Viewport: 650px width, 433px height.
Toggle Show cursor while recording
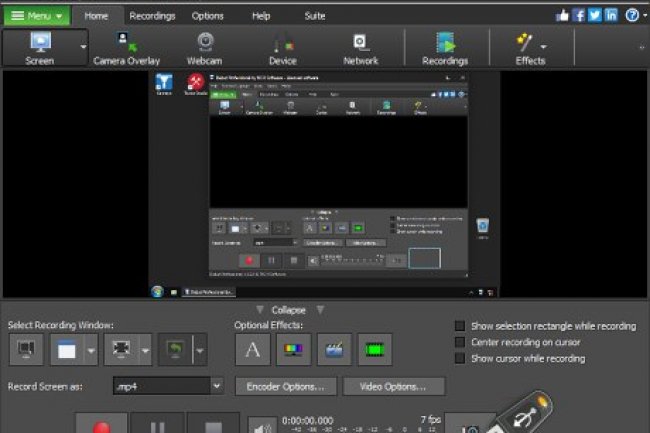[x=460, y=358]
